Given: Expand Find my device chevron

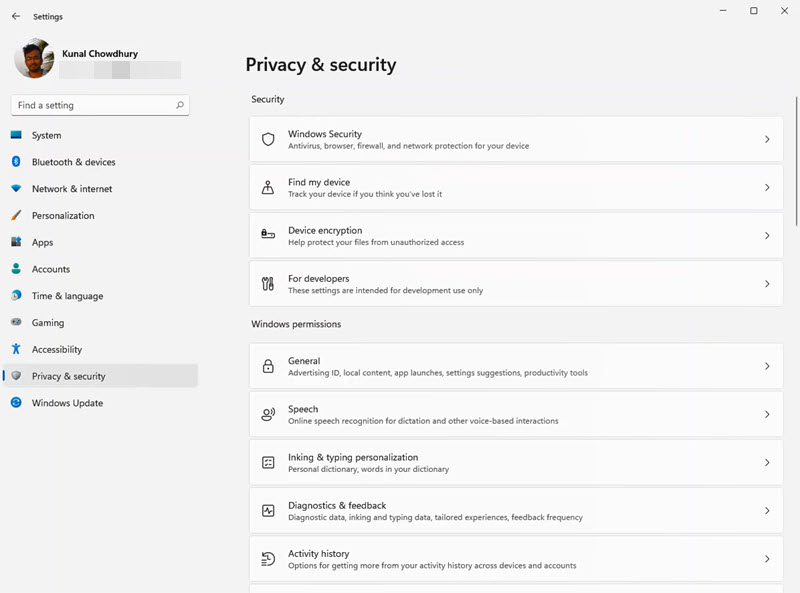Looking at the screenshot, I should 767,187.
